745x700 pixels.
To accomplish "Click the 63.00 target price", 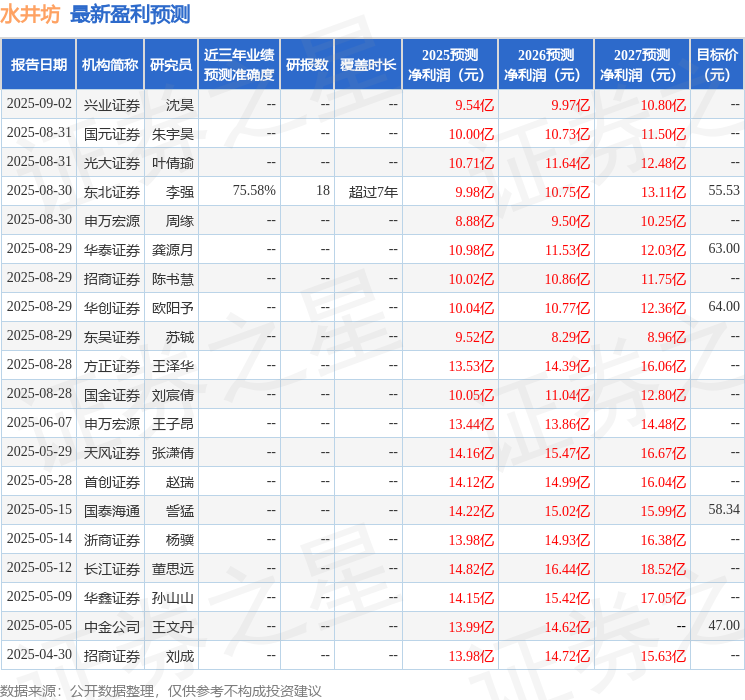I will pyautogui.click(x=724, y=249).
